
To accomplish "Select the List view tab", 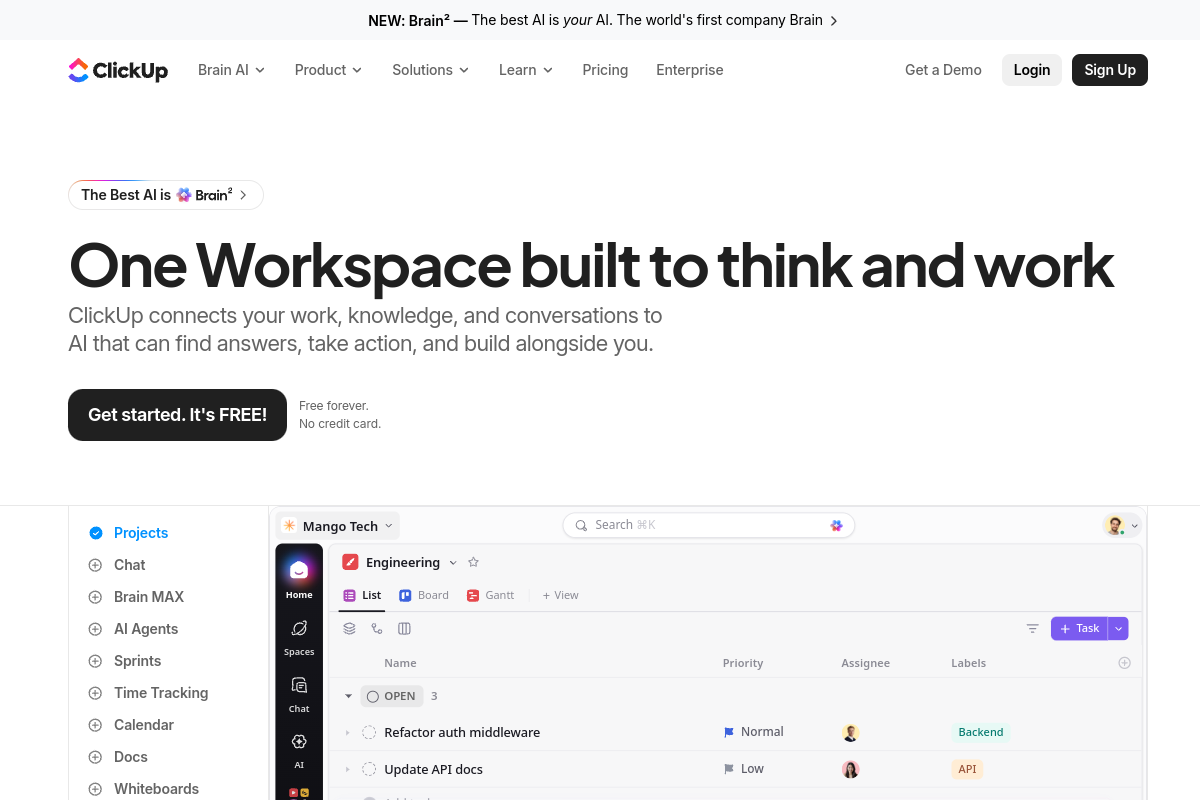I will pos(362,595).
